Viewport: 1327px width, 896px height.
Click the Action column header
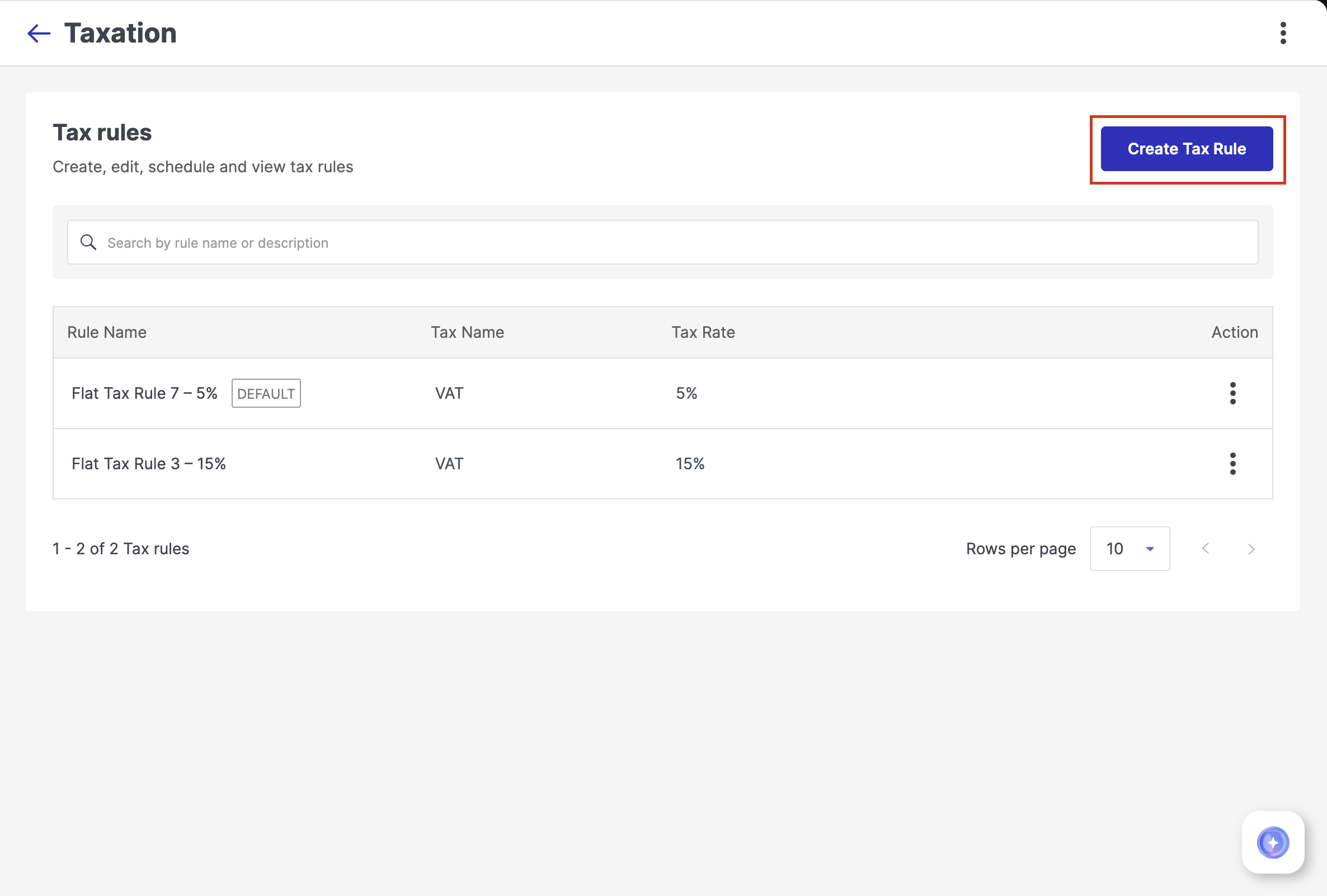(1235, 333)
